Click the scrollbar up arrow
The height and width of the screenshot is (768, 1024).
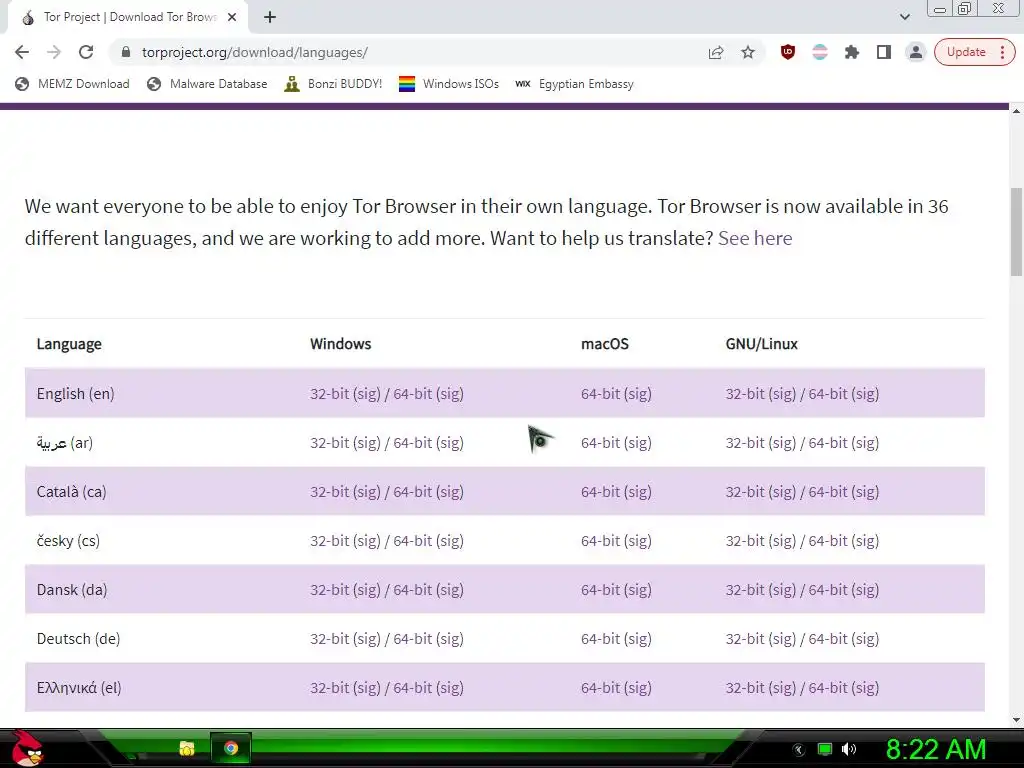(x=1016, y=111)
